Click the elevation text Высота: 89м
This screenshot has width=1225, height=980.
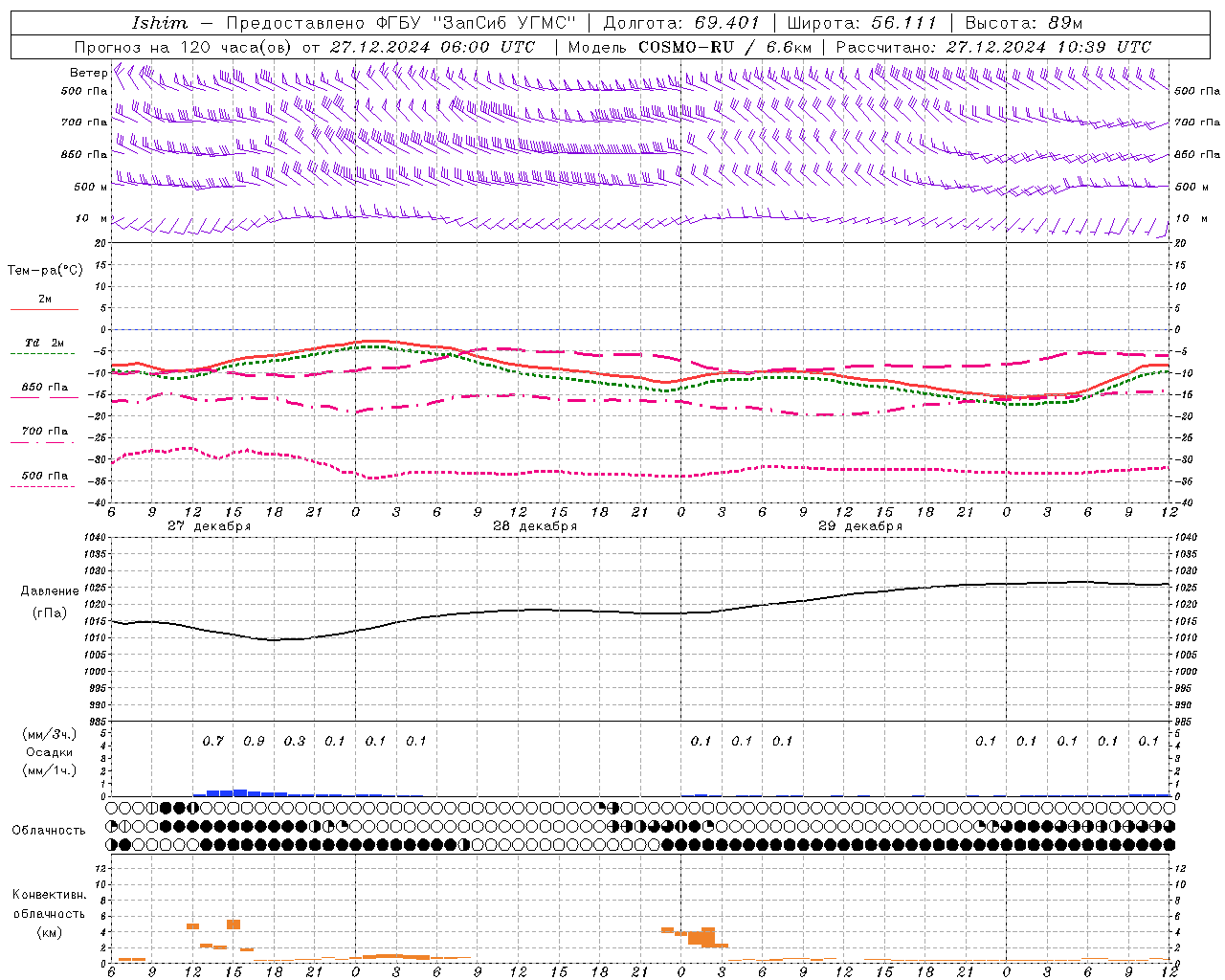1024,23
